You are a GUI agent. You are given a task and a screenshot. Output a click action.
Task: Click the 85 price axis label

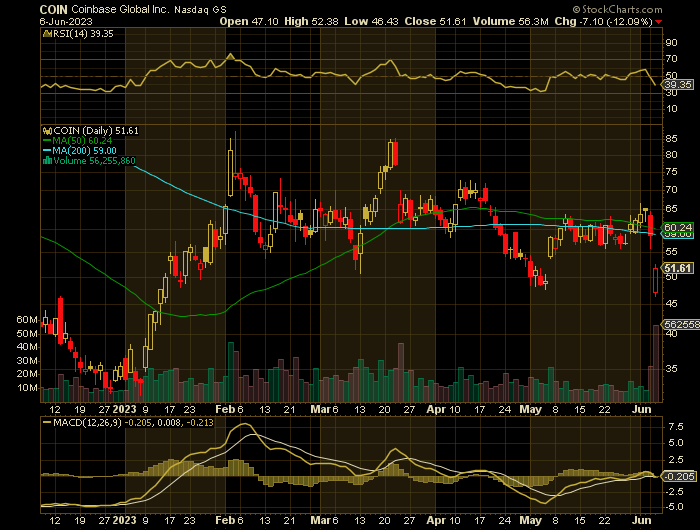click(671, 139)
